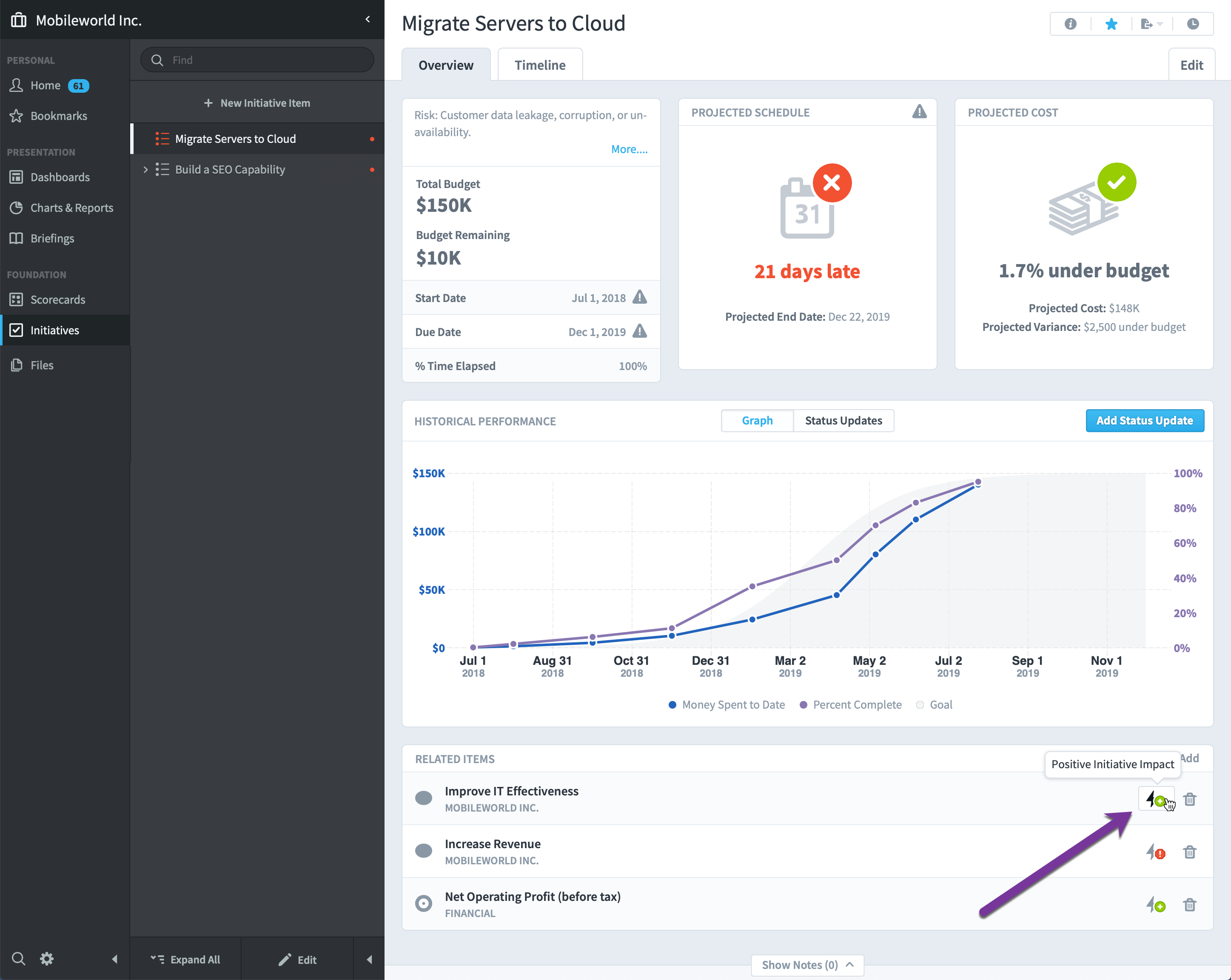Click the Projected Schedule warning triangle

[919, 112]
